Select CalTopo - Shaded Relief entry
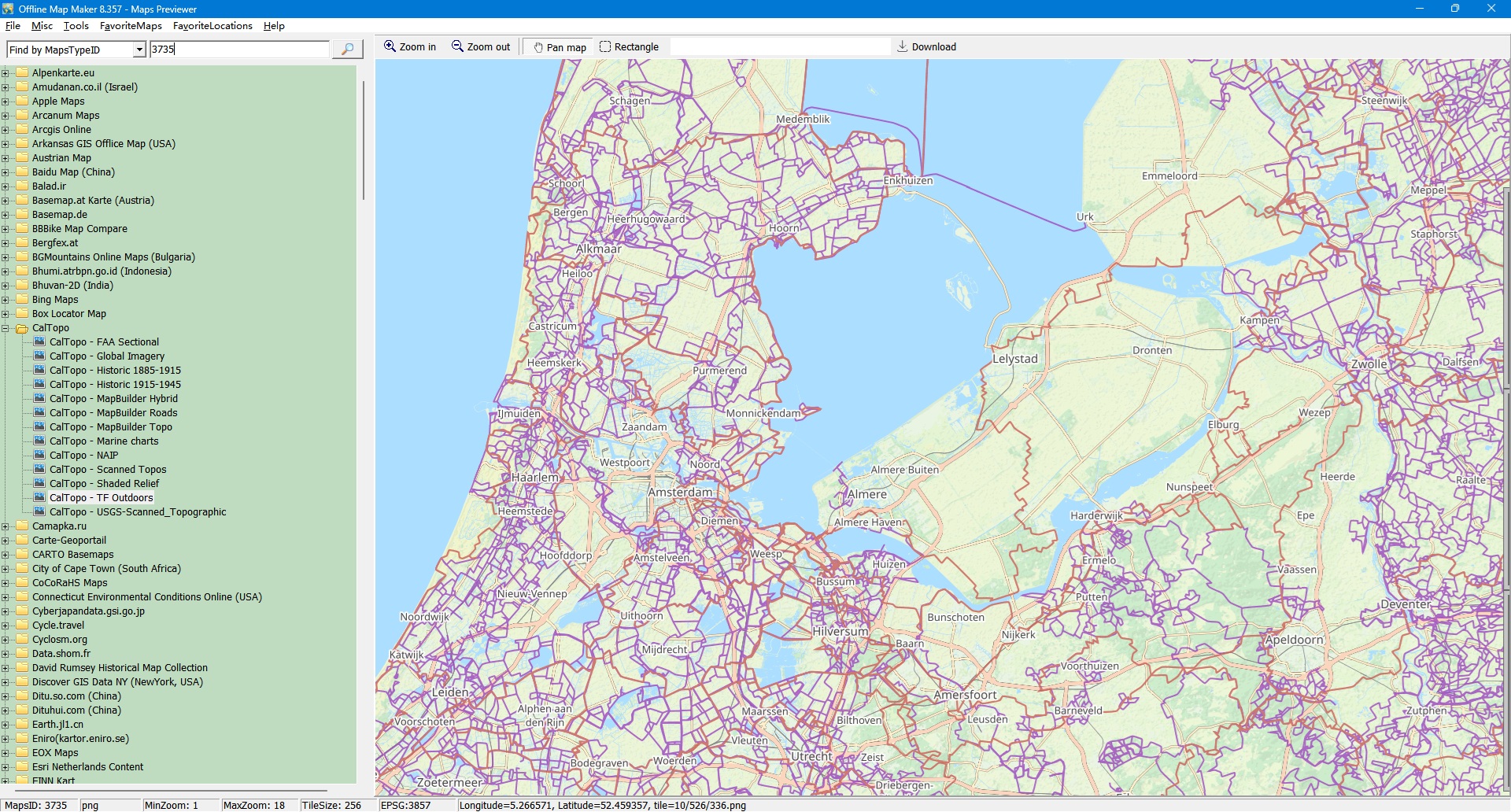Viewport: 1511px width, 812px height. coord(104,484)
